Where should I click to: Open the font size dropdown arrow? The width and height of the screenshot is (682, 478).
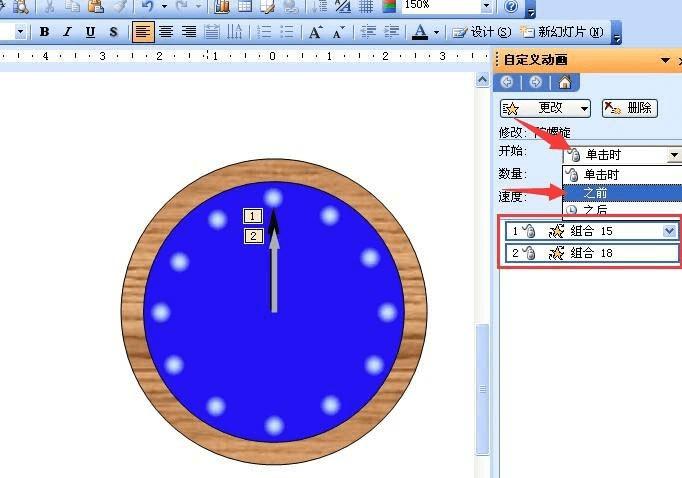tap(20, 32)
